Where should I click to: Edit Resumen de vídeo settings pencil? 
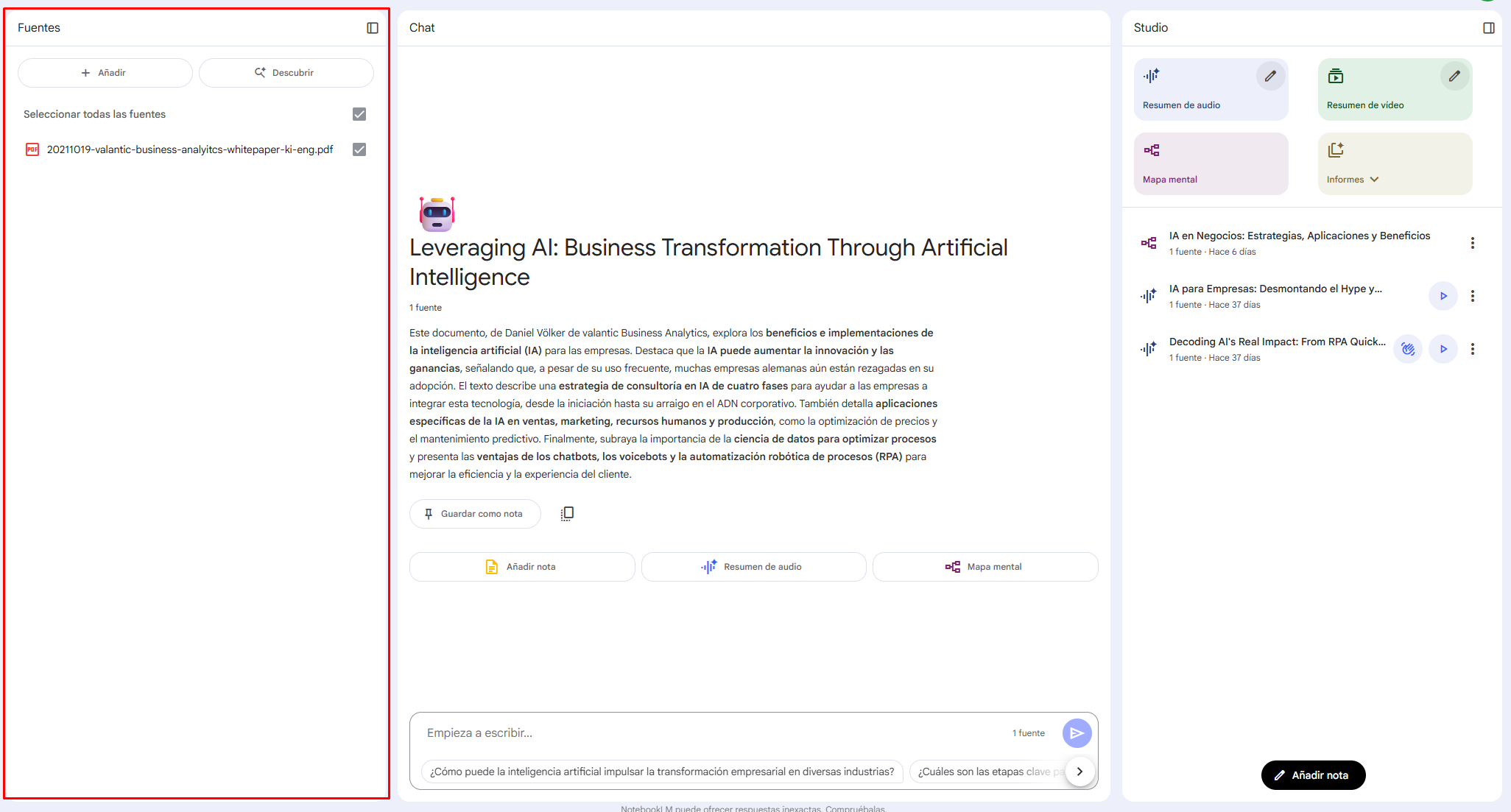click(1454, 76)
